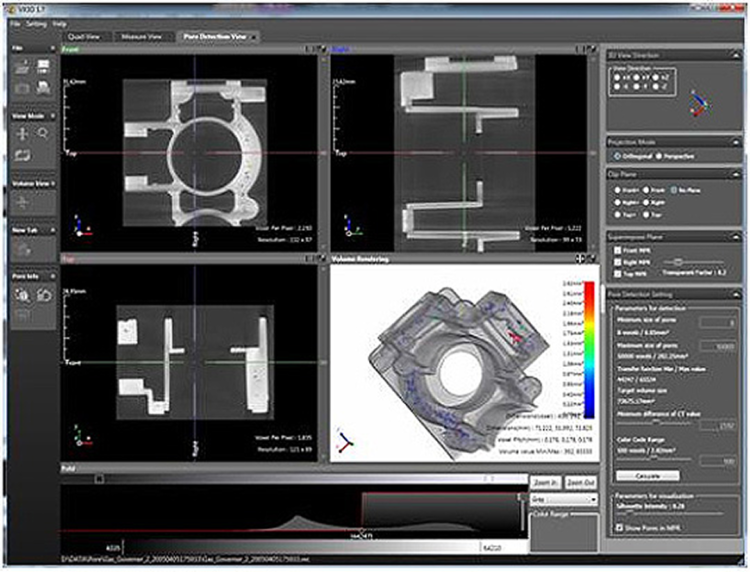Screen dimensions: 750x572
Task: Click the top-left icon in File panel
Action: (22, 66)
